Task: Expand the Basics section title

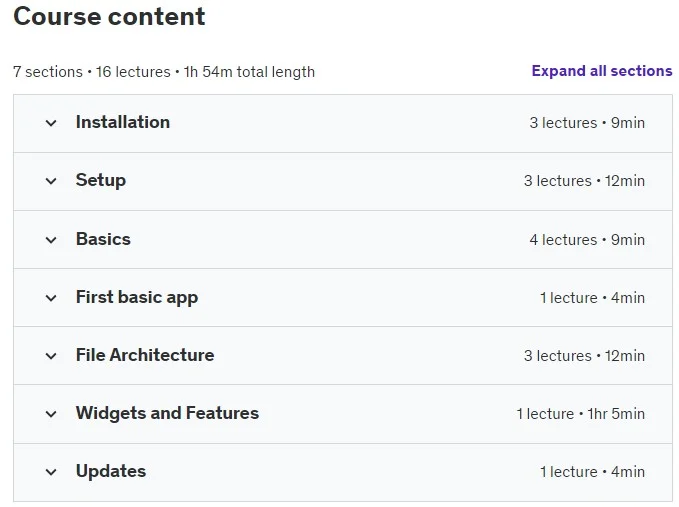Action: coord(103,239)
